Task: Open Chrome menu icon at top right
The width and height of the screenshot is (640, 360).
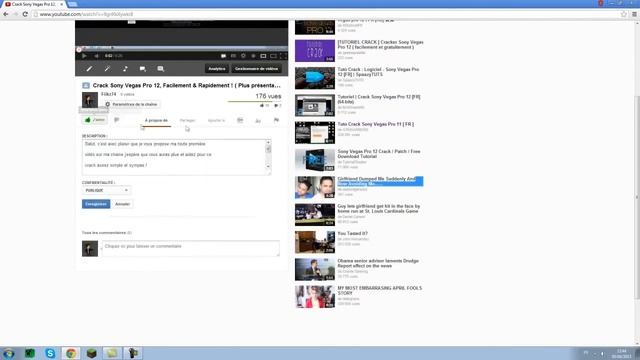Action: pos(634,14)
